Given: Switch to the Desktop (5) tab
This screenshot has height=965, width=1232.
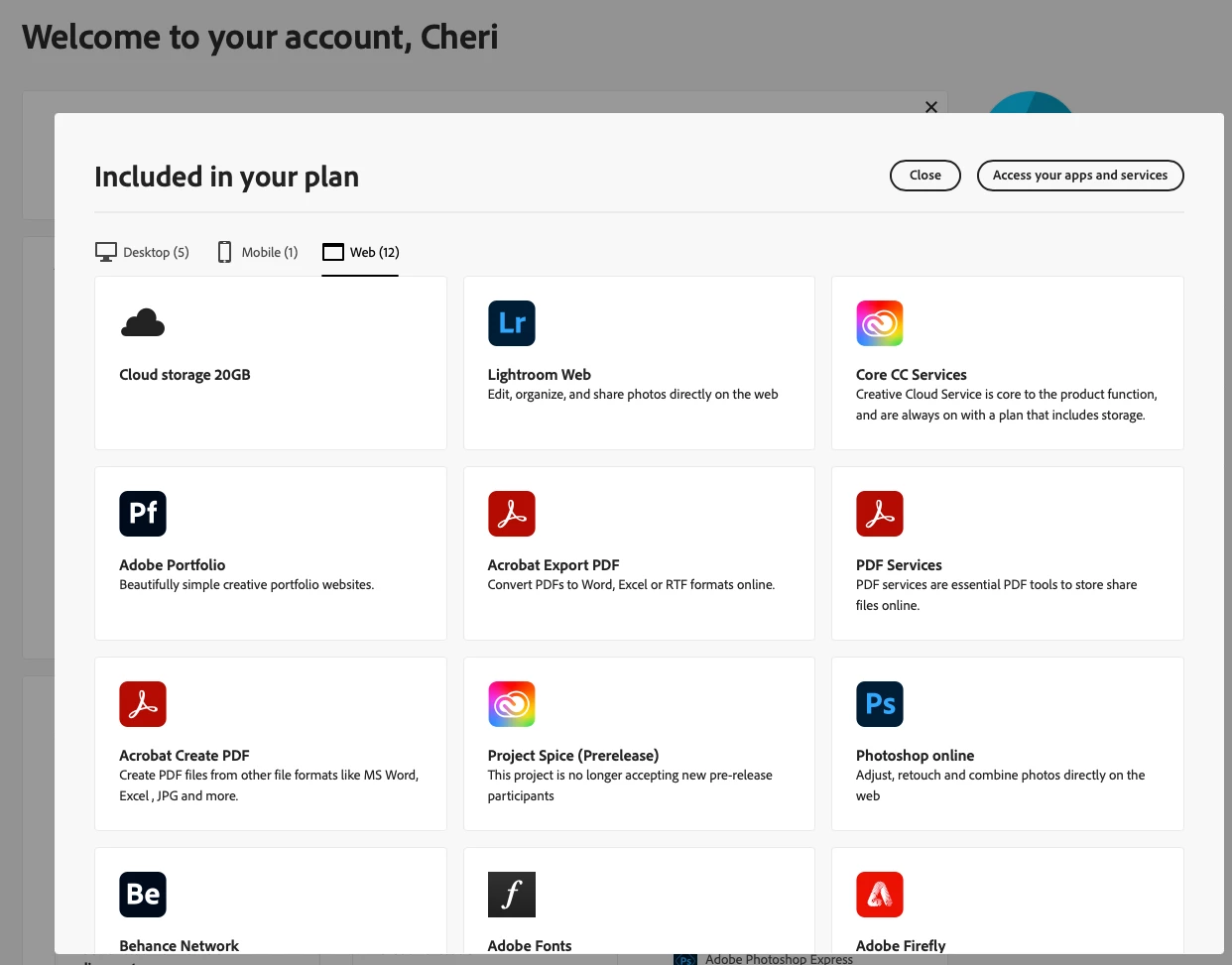Looking at the screenshot, I should click(142, 252).
